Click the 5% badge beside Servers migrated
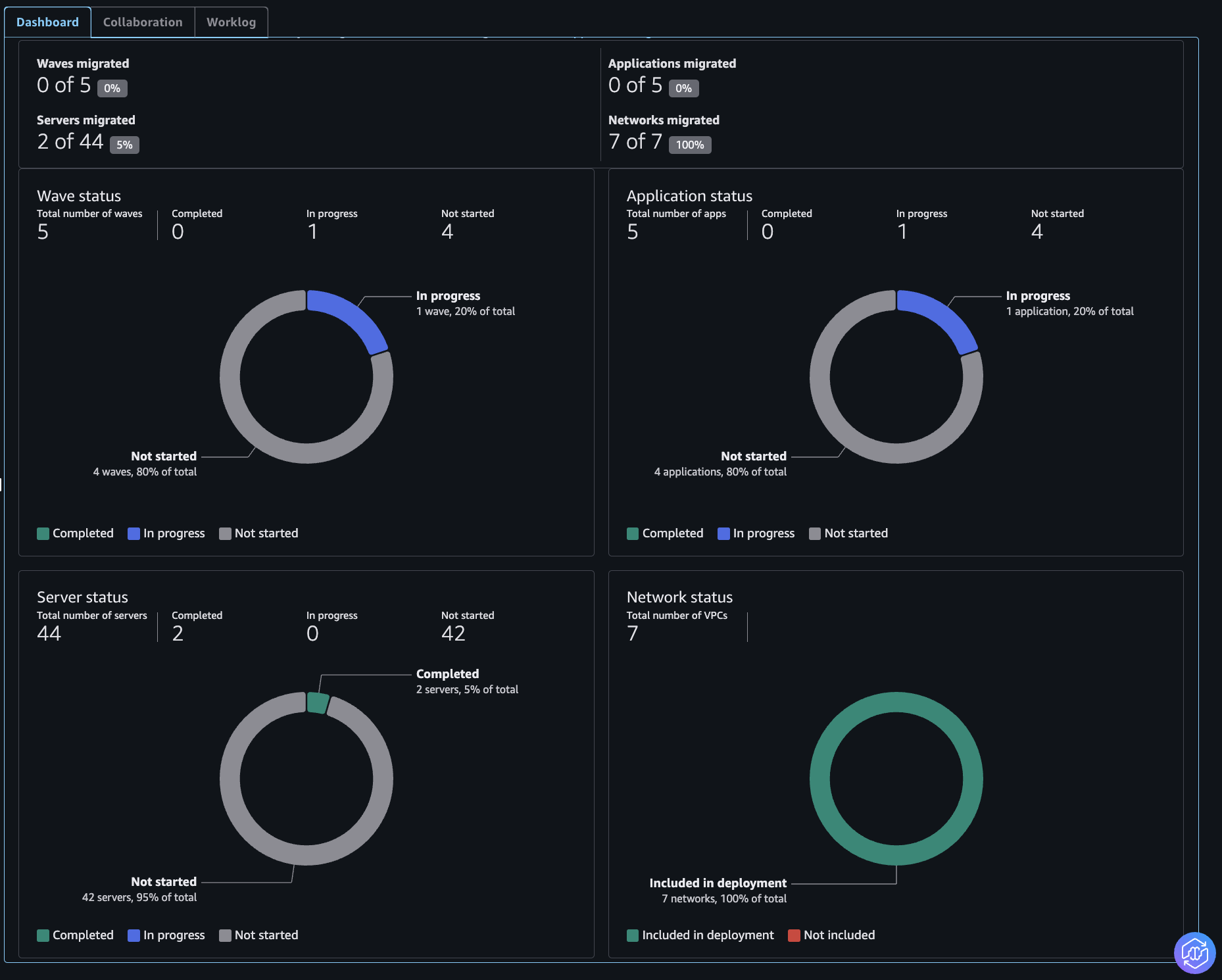This screenshot has width=1222, height=980. 124,145
